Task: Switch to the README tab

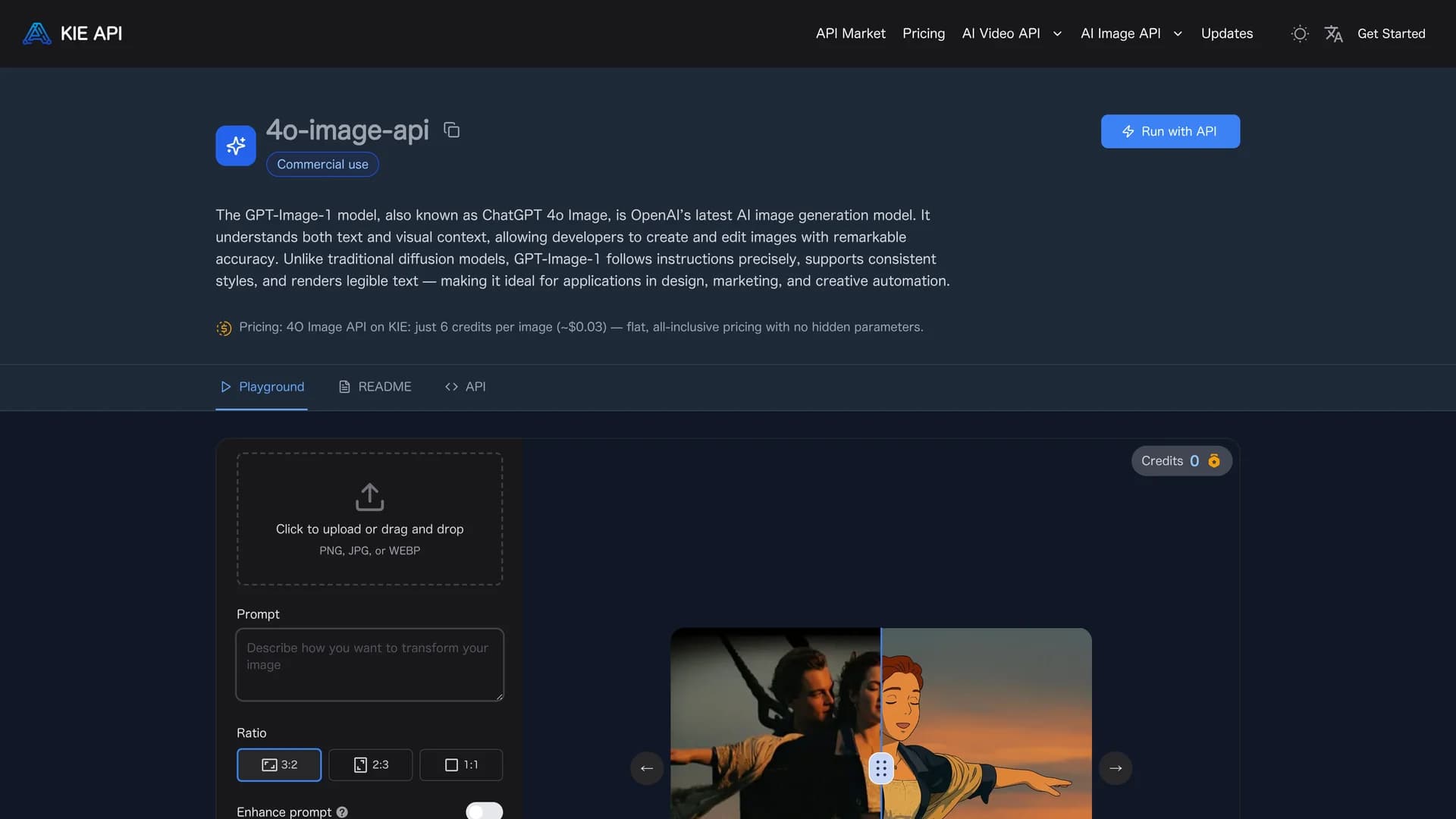Action: pyautogui.click(x=375, y=387)
